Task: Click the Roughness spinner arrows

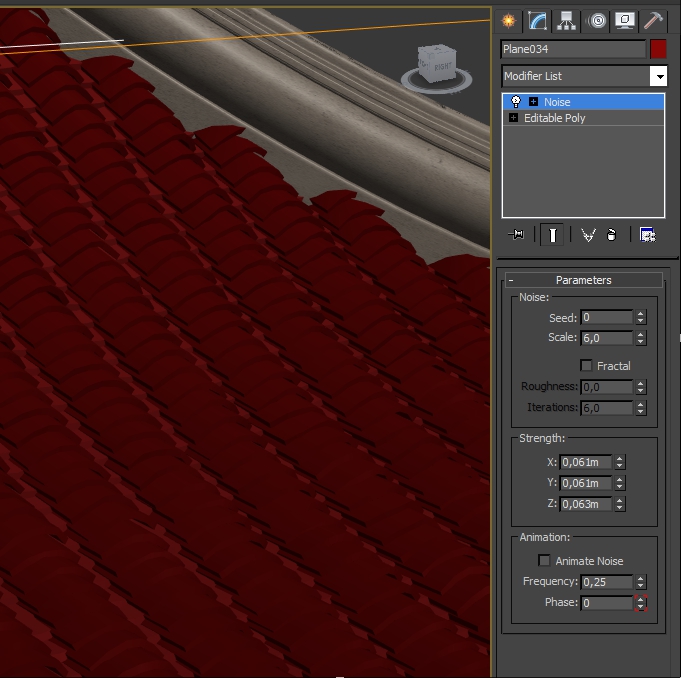Action: coord(641,387)
